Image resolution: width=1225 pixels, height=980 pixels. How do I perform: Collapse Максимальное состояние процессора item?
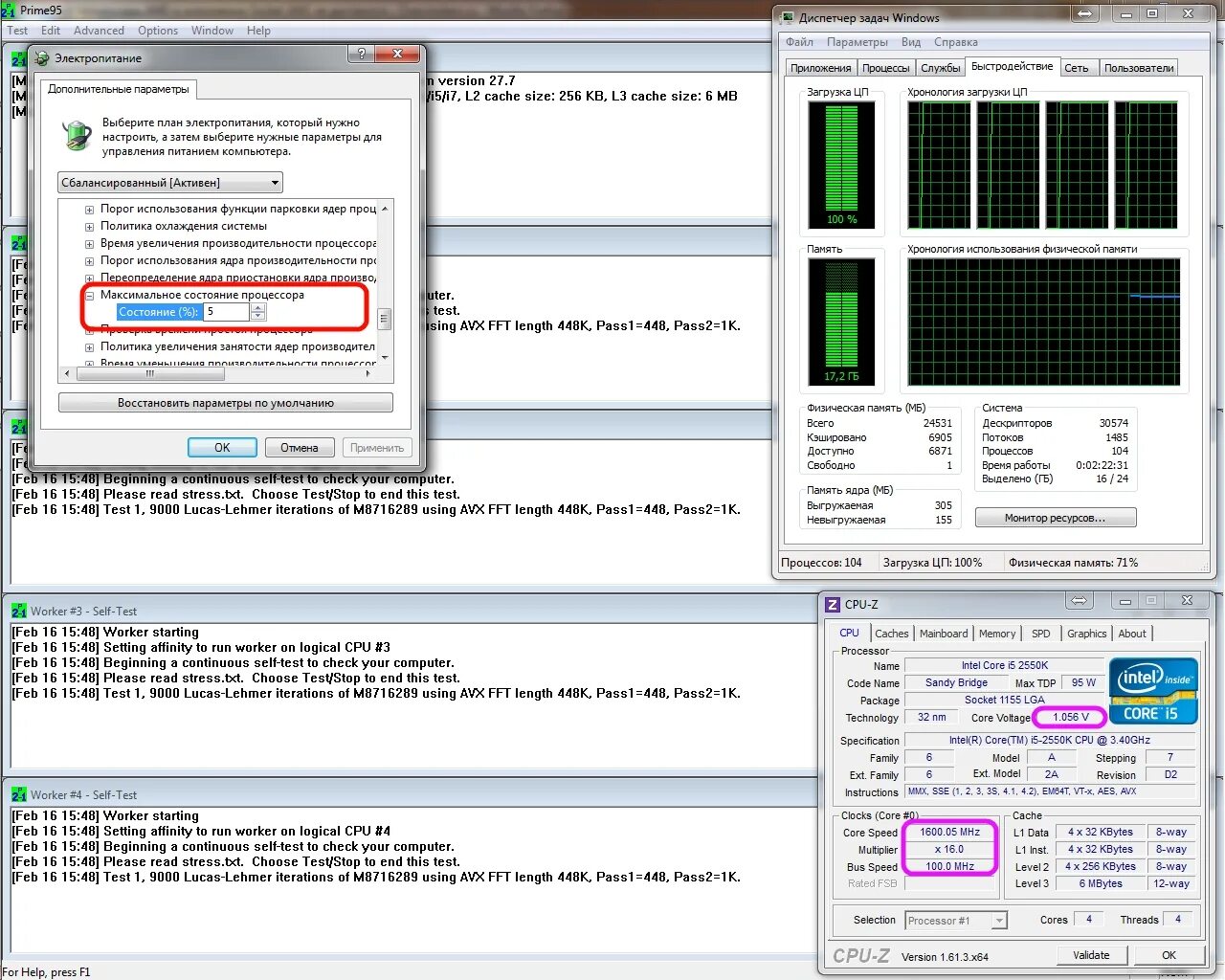(89, 295)
